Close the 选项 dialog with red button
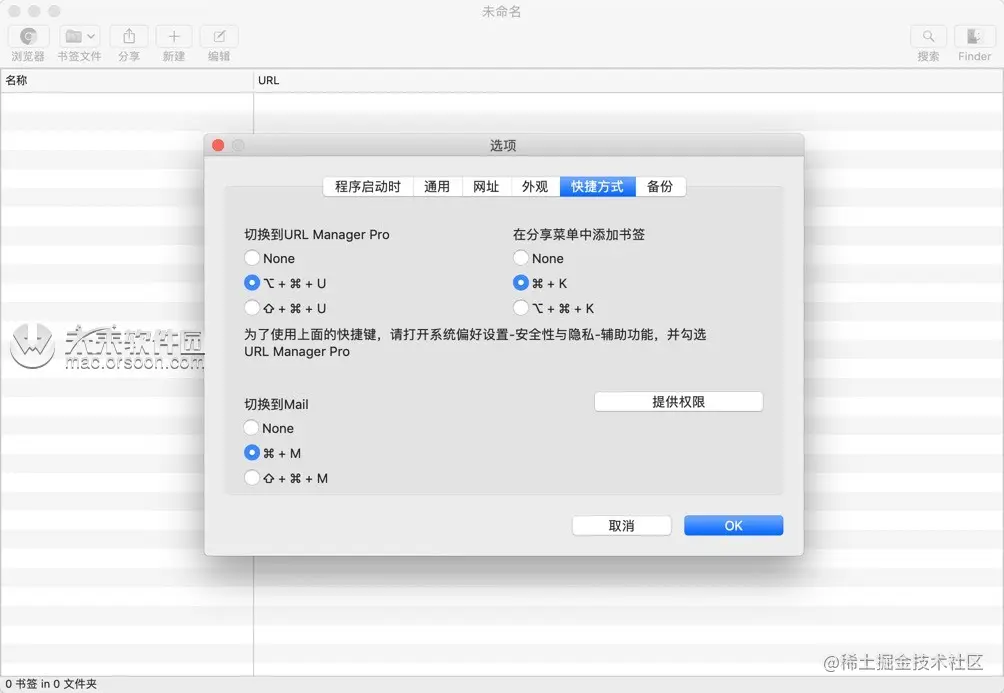 pos(218,145)
